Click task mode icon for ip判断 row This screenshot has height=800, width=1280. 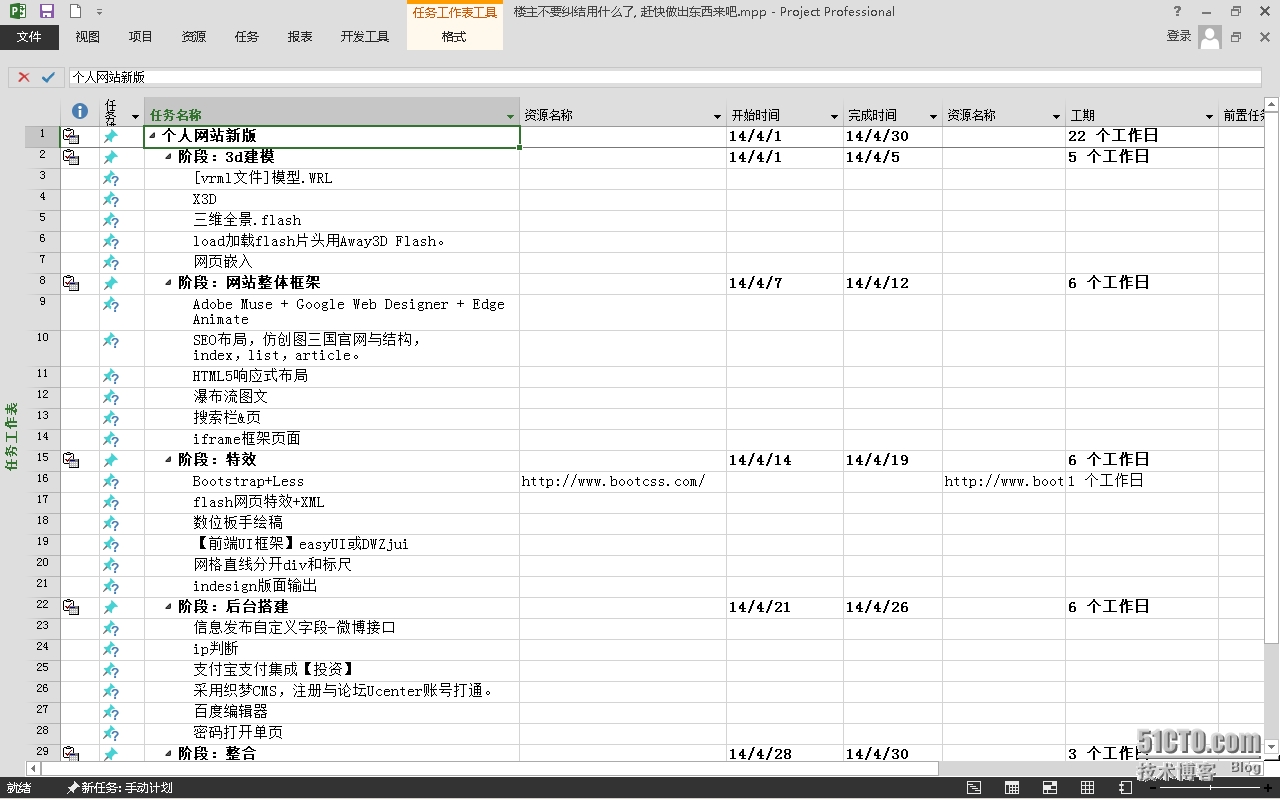click(111, 649)
